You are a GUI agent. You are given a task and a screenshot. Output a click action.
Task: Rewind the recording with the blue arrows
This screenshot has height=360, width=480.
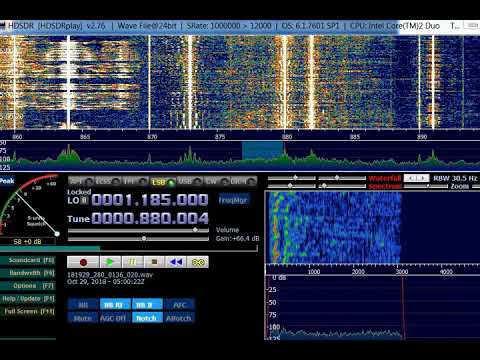click(176, 262)
